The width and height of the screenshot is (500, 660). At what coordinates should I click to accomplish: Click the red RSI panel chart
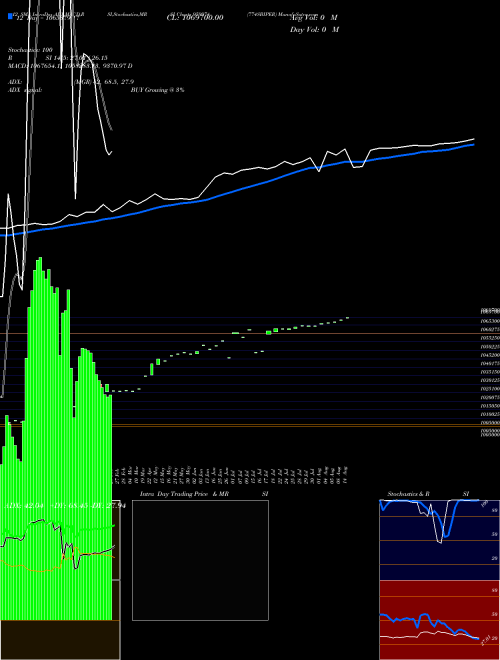439,620
